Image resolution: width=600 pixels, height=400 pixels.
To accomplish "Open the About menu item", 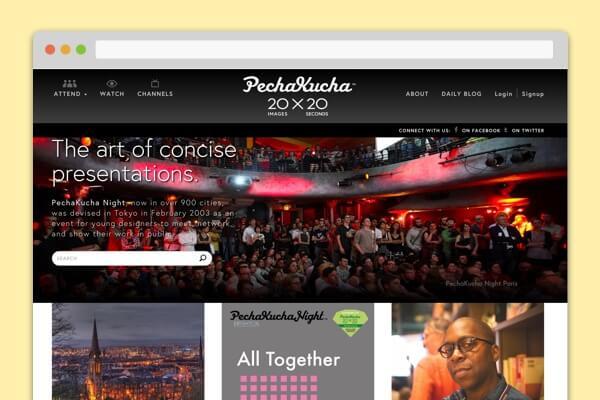I will (417, 94).
